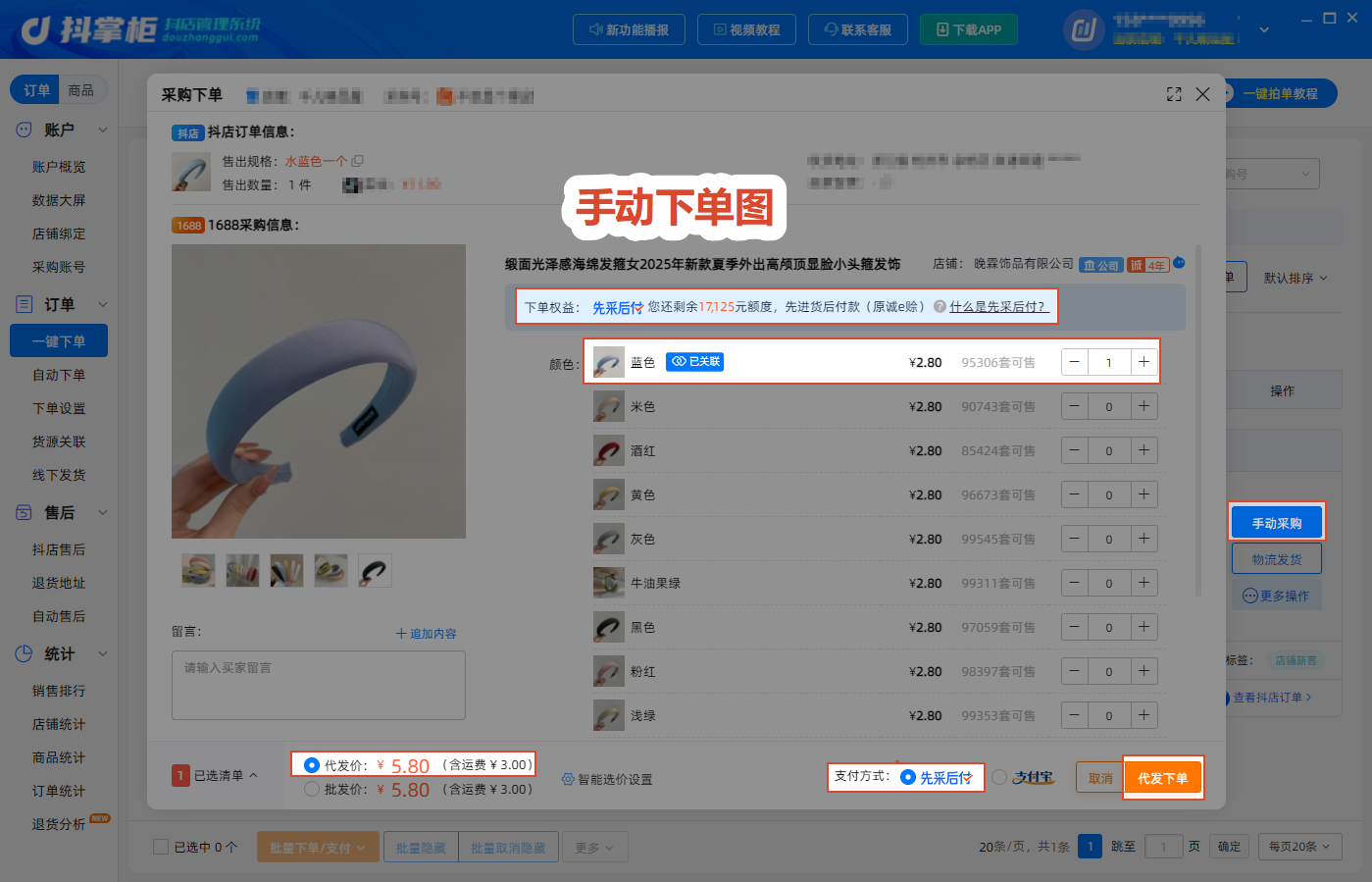Increase quantity for 蓝色
The image size is (1372, 882).
point(1143,362)
